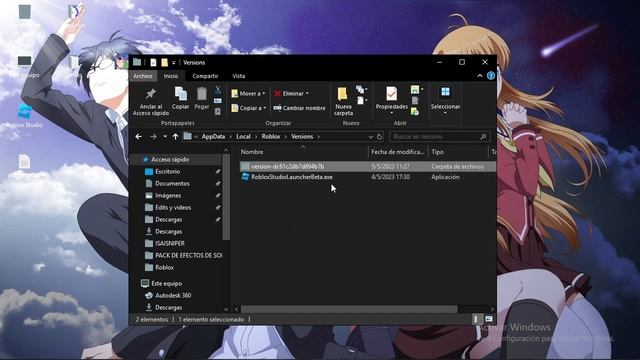Click Cambiar nombre rename button
The width and height of the screenshot is (640, 360).
tap(300, 108)
